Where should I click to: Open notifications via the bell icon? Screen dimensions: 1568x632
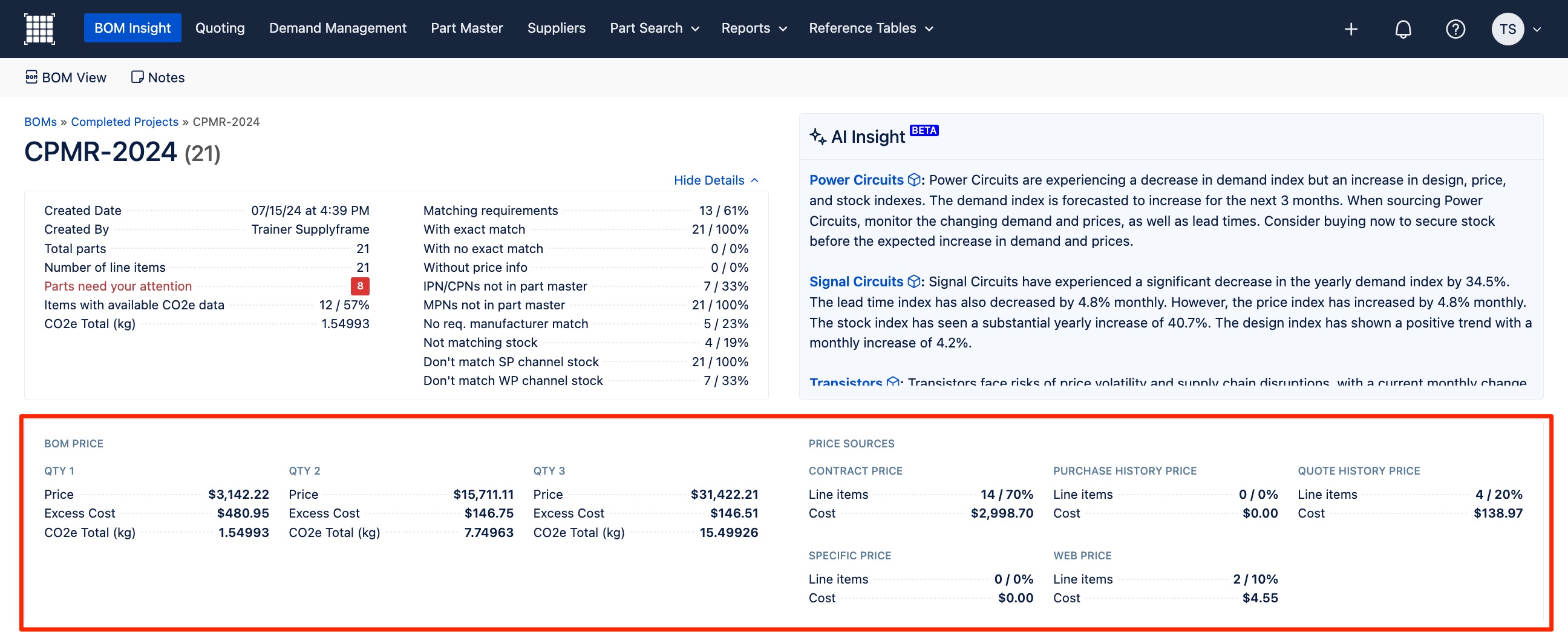(x=1402, y=28)
